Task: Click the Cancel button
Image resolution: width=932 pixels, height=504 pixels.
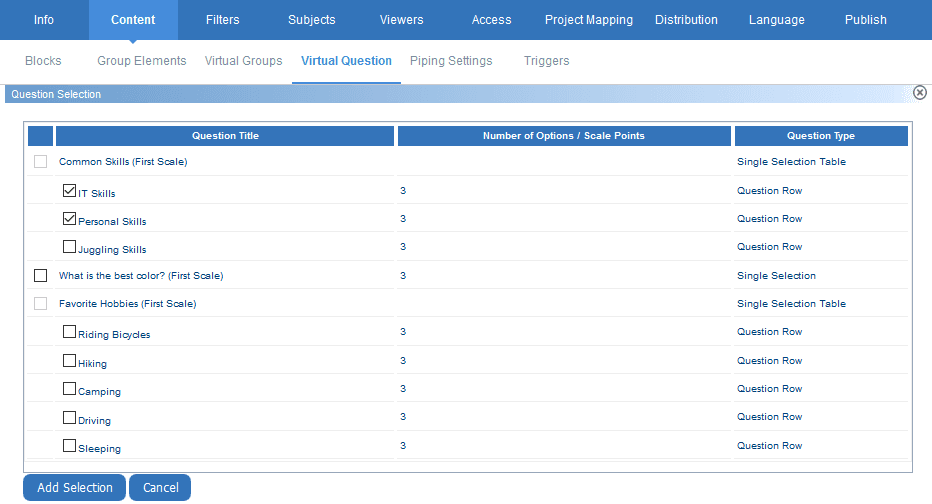Action: 160,487
